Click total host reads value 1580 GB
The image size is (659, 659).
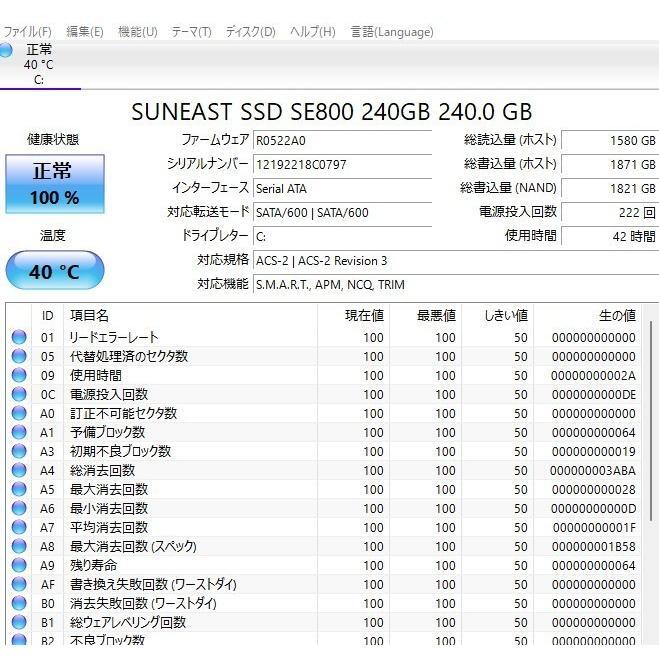[610, 140]
